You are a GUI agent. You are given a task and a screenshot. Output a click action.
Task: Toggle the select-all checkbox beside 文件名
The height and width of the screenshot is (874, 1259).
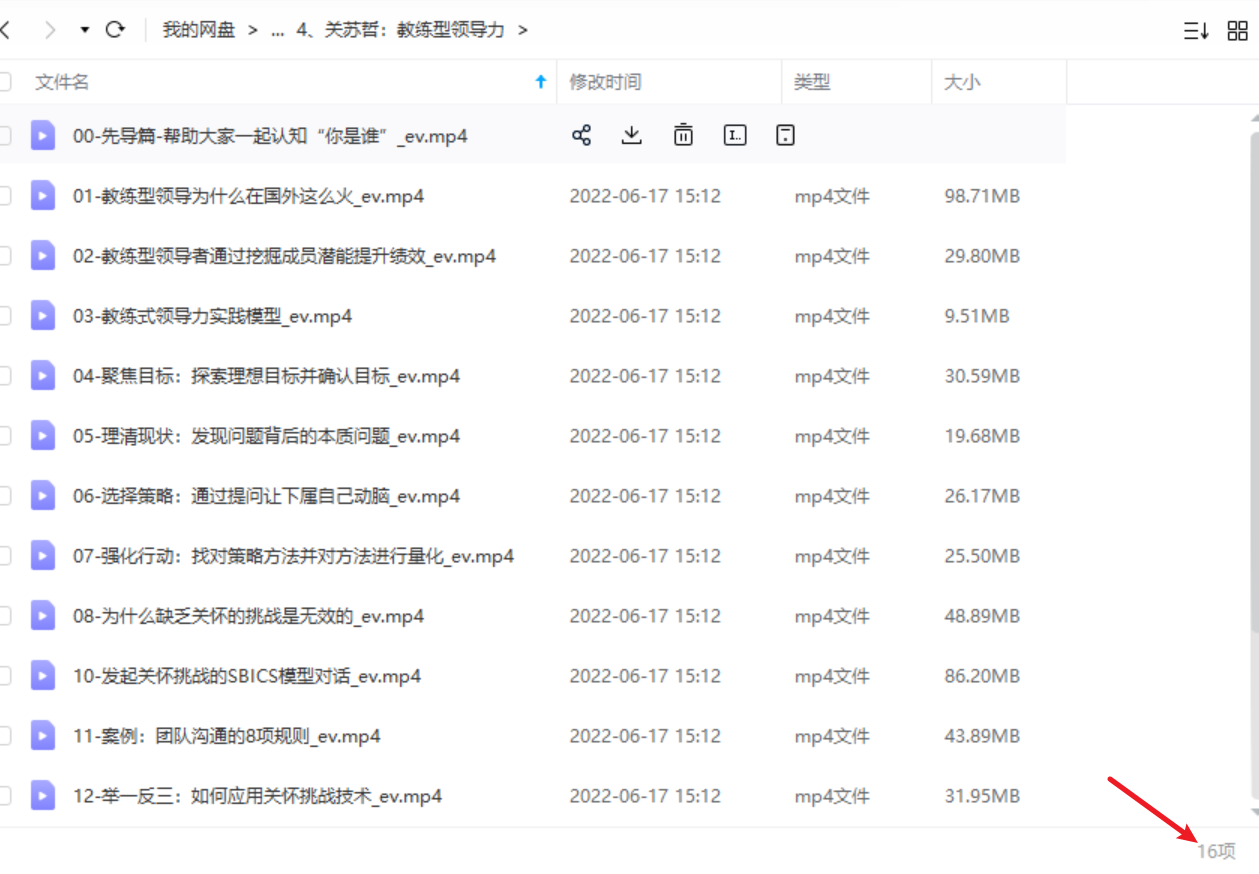click(x=4, y=82)
